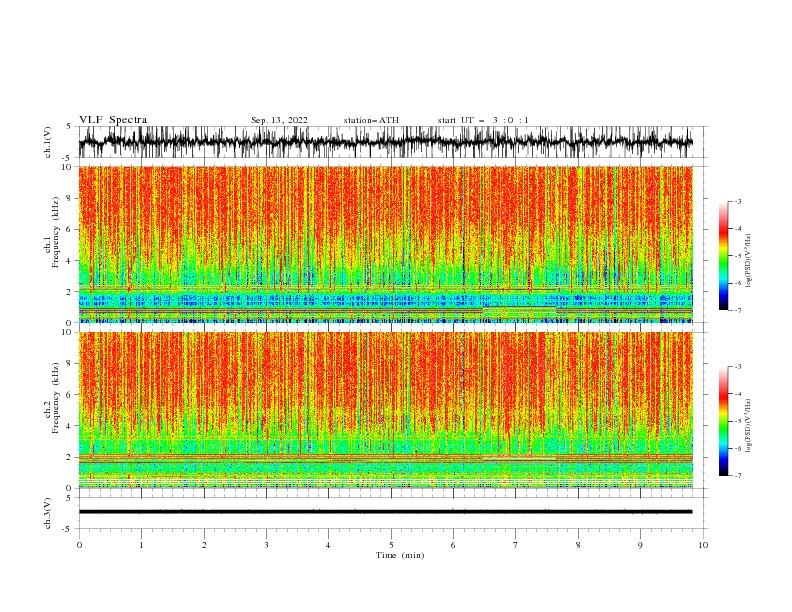Click the 'station=ATH' label
Viewport: 792px width, 612px height.
click(x=371, y=120)
